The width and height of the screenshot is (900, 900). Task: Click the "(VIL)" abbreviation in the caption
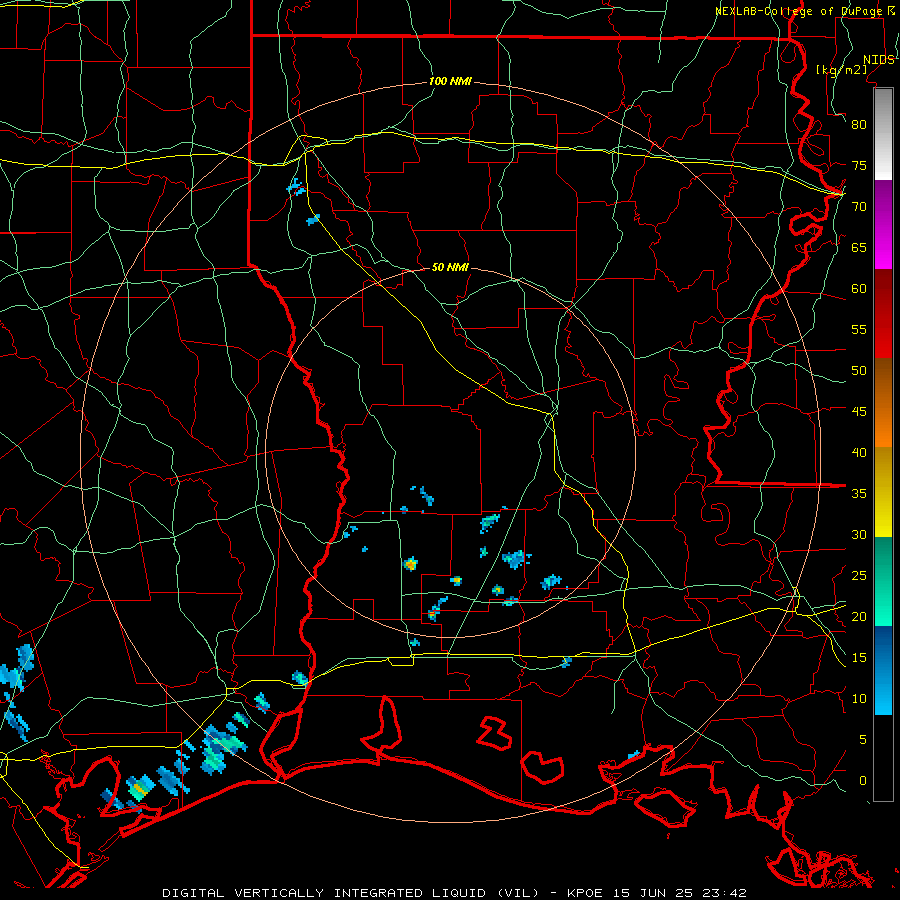click(x=518, y=893)
